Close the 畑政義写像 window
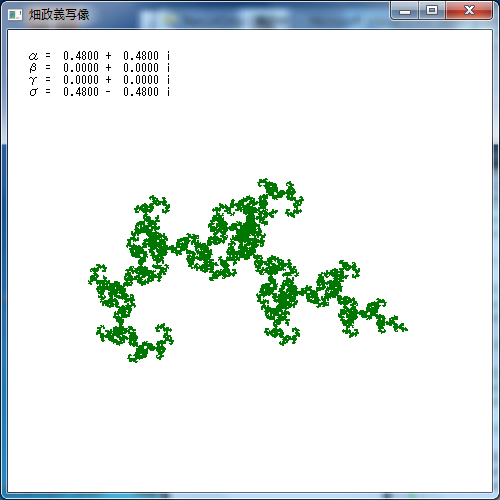Viewport: 500px width, 500px height. point(469,11)
